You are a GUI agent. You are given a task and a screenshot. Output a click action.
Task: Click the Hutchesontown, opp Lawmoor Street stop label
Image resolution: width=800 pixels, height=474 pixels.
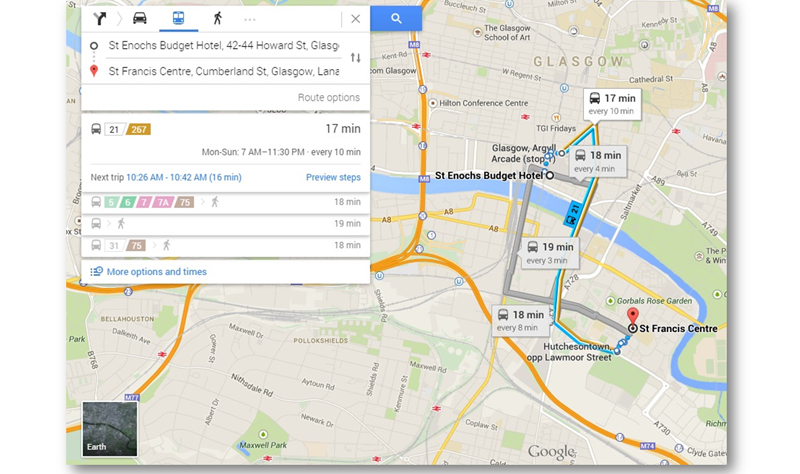pyautogui.click(x=569, y=352)
